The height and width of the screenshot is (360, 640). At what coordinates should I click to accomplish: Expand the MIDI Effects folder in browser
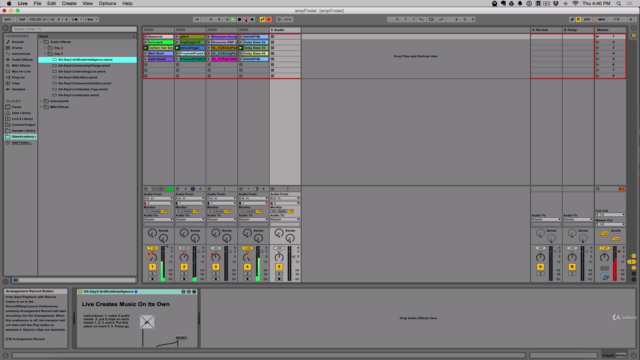[41, 107]
